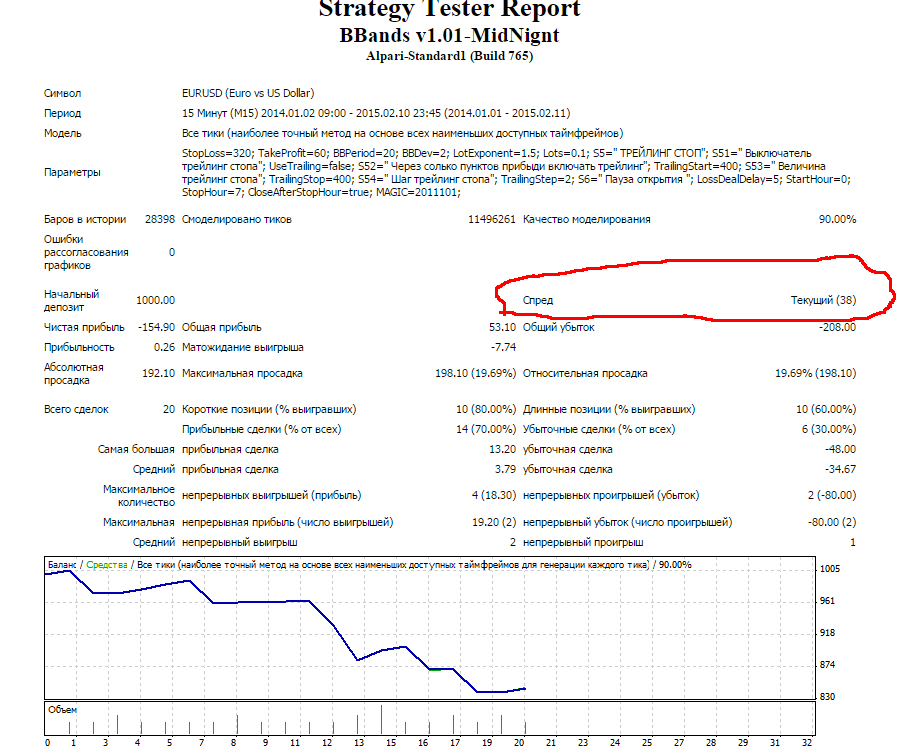Click the "Strategy Tester Report" title

pos(450,9)
